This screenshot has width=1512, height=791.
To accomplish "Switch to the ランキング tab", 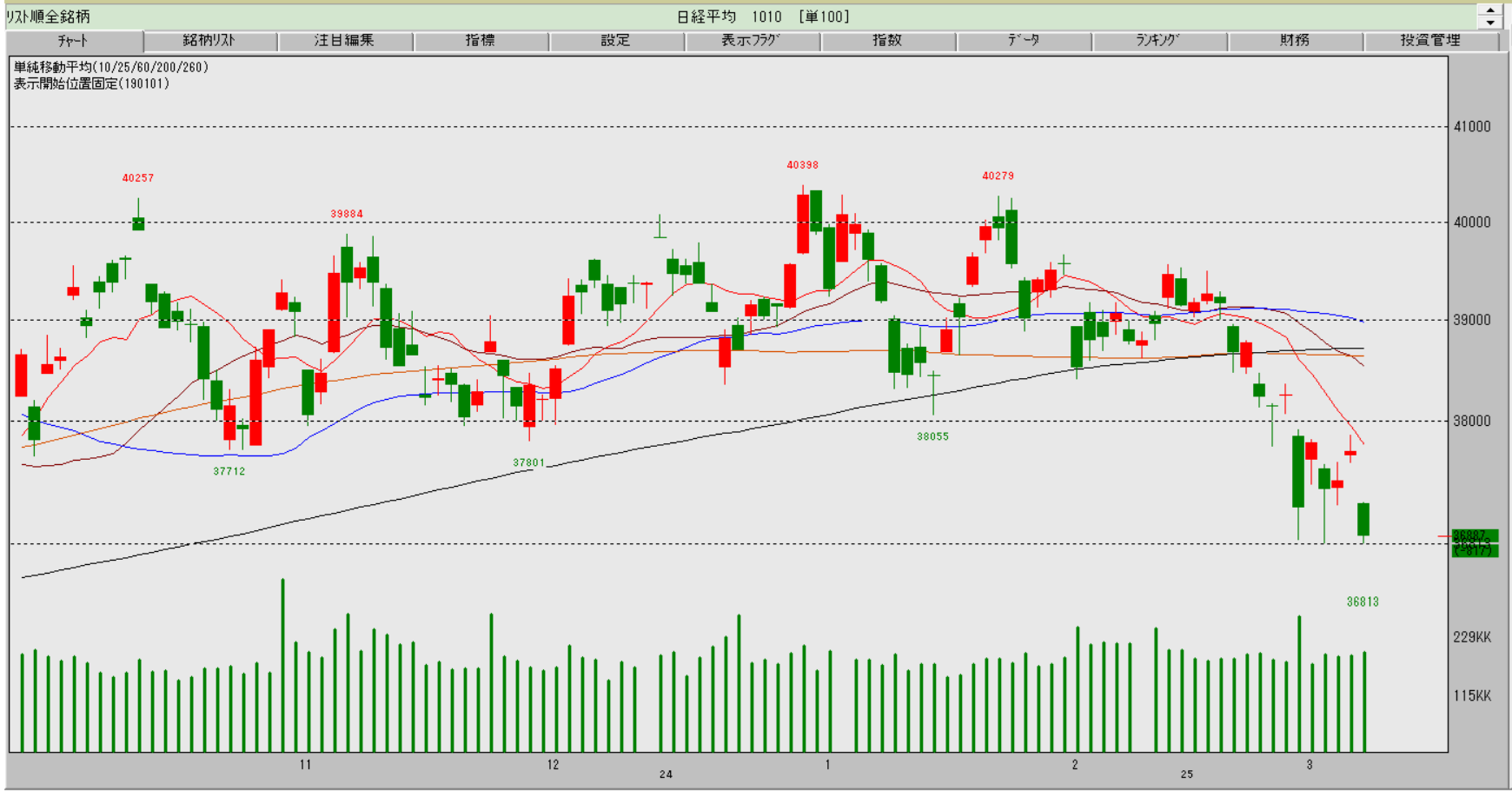I will (1158, 41).
